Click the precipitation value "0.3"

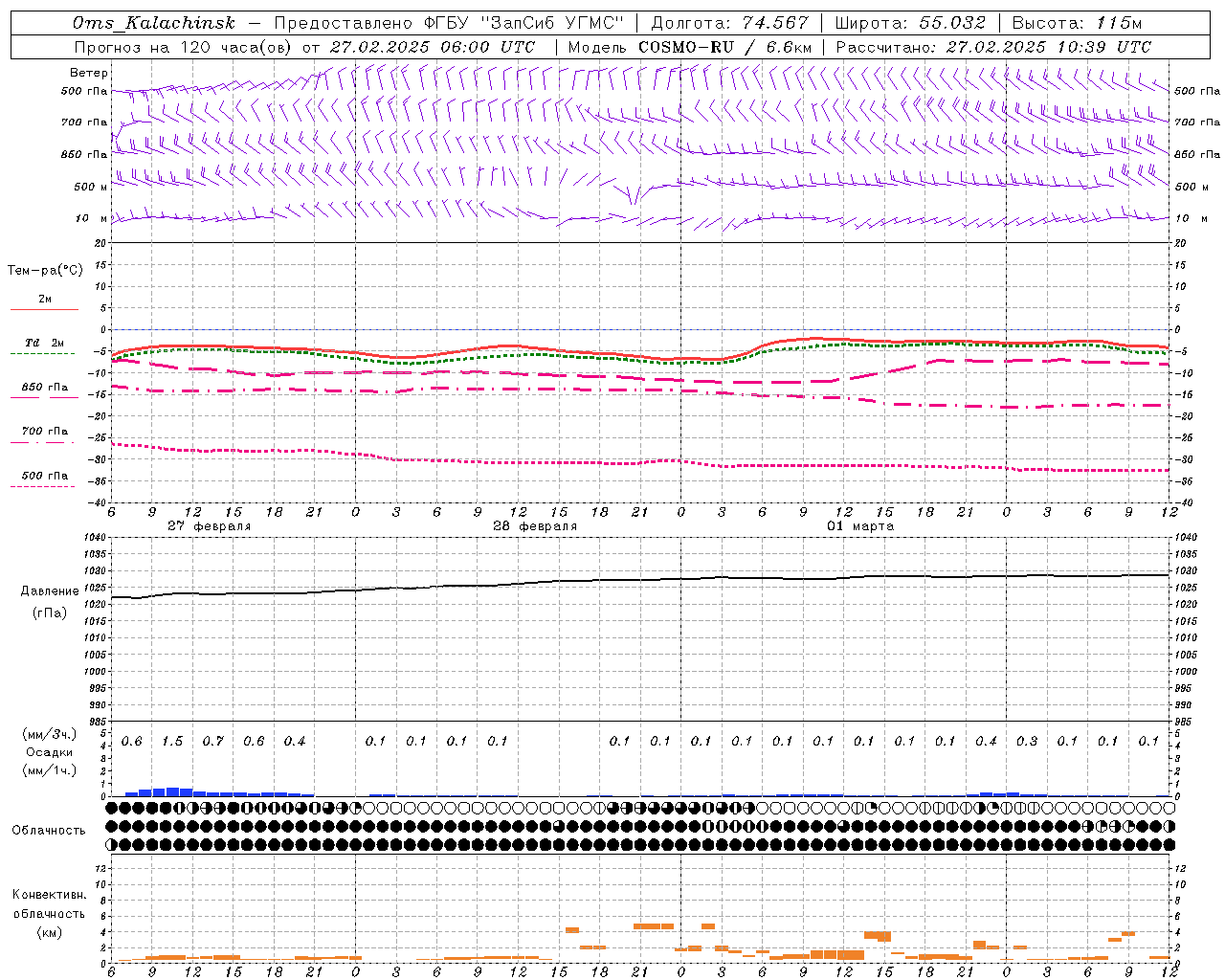[x=1027, y=742]
